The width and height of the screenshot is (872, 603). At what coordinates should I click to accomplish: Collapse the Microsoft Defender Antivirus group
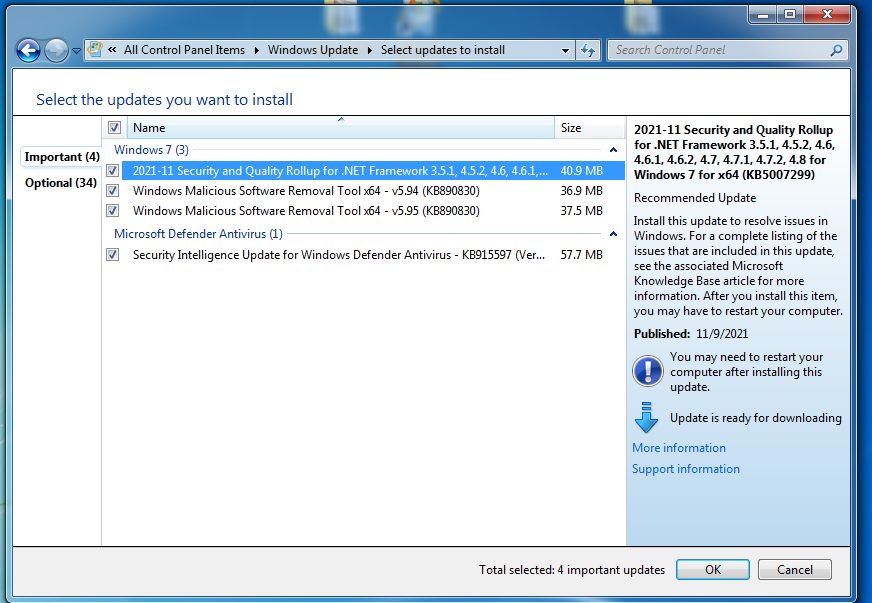613,234
